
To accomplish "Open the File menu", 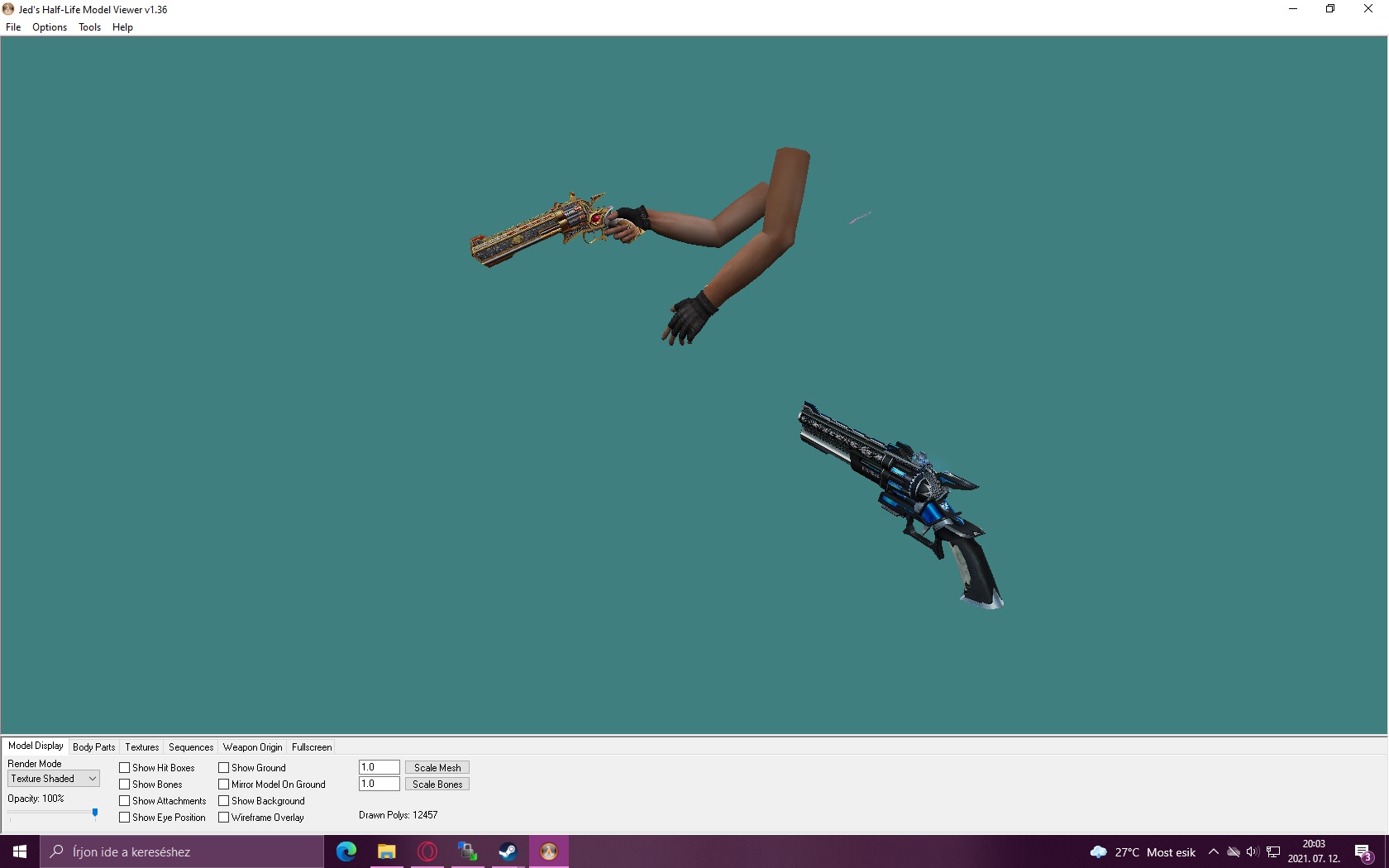I will (13, 27).
